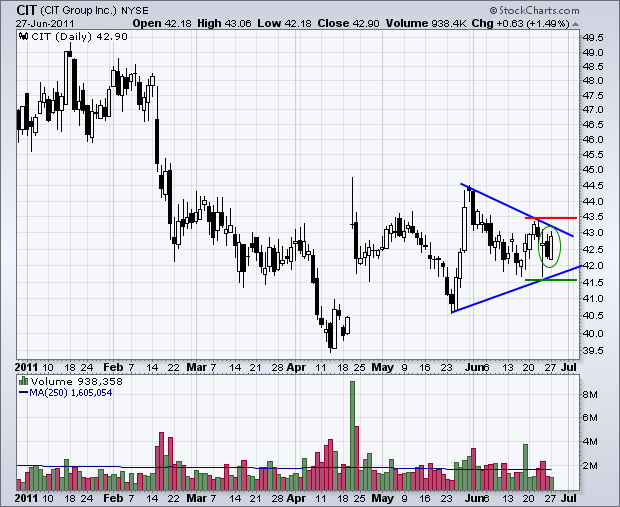
Task: Click the 46.0 price axis label
Action: click(x=594, y=139)
